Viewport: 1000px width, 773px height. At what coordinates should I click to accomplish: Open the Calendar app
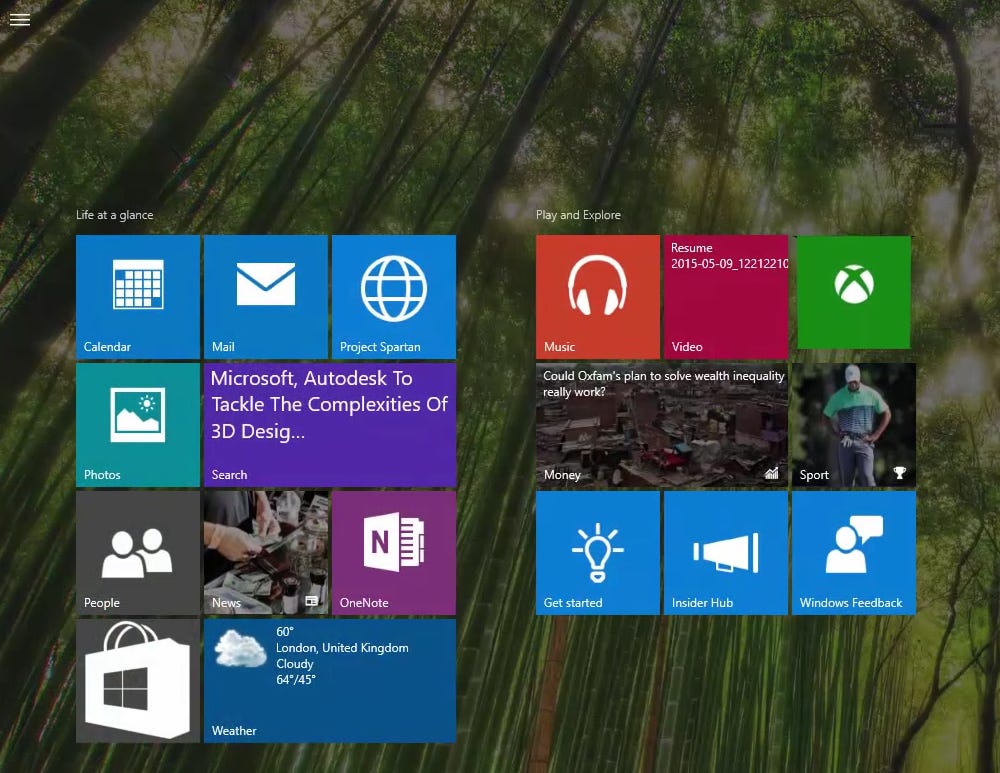137,296
